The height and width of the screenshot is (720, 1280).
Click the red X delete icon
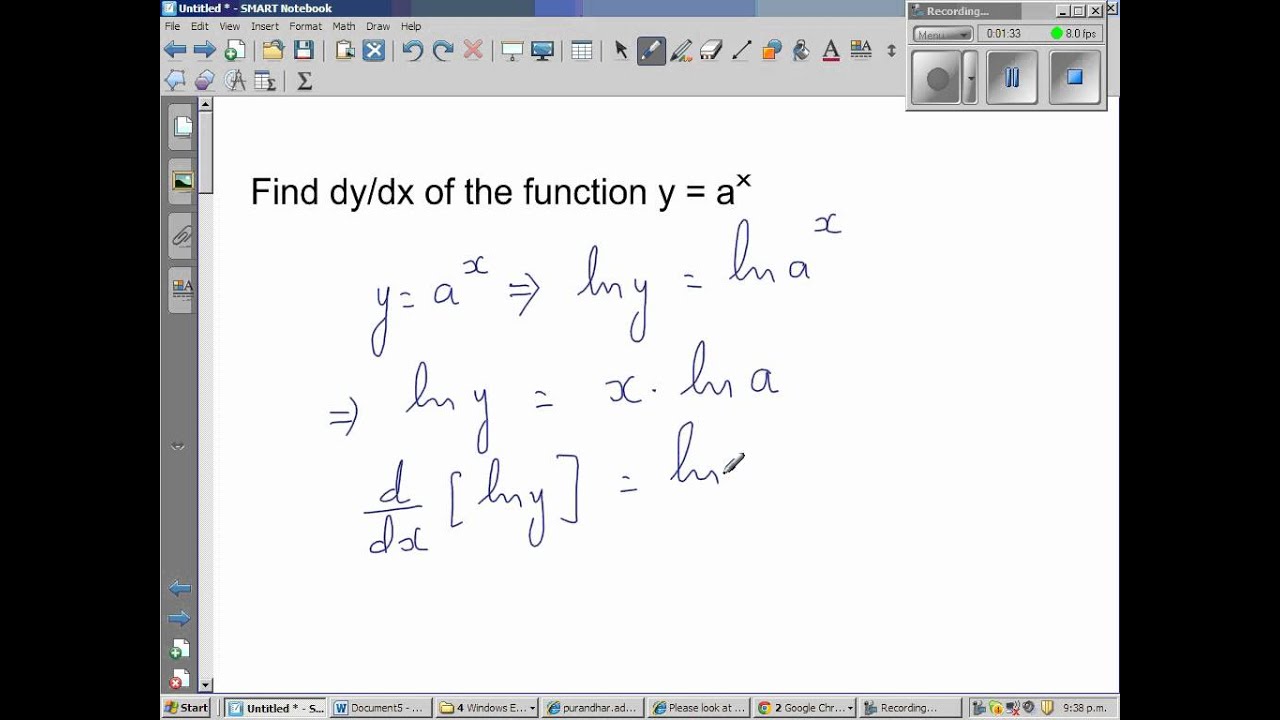473,50
